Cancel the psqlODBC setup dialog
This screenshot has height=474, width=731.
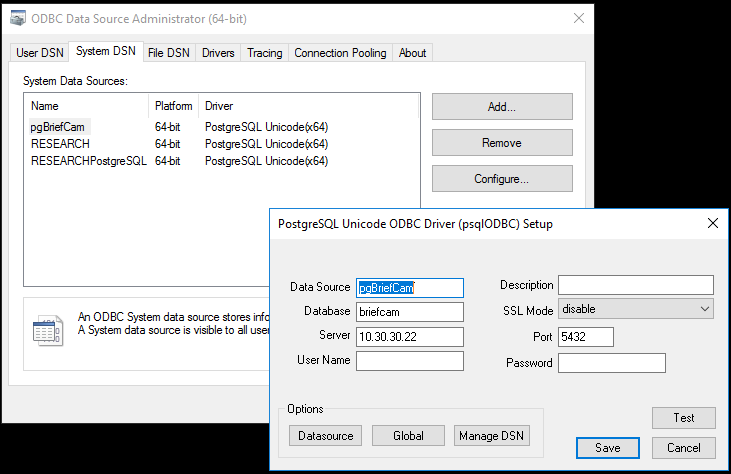click(x=683, y=448)
